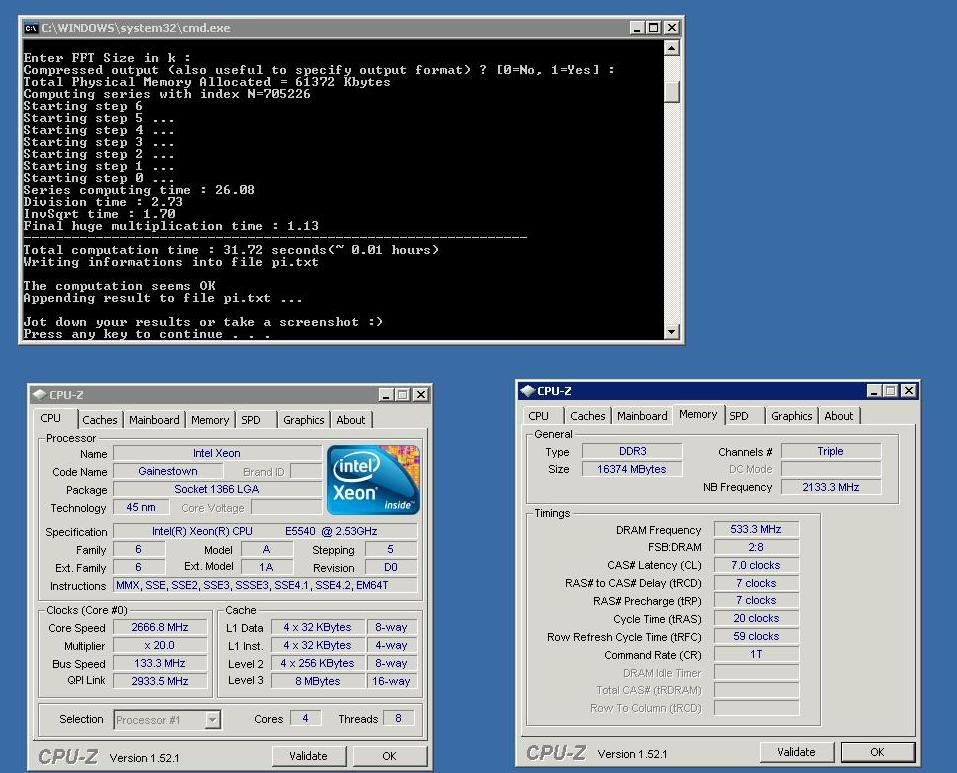The image size is (957, 773).
Task: Click the DDR3 memory type value
Action: click(632, 451)
